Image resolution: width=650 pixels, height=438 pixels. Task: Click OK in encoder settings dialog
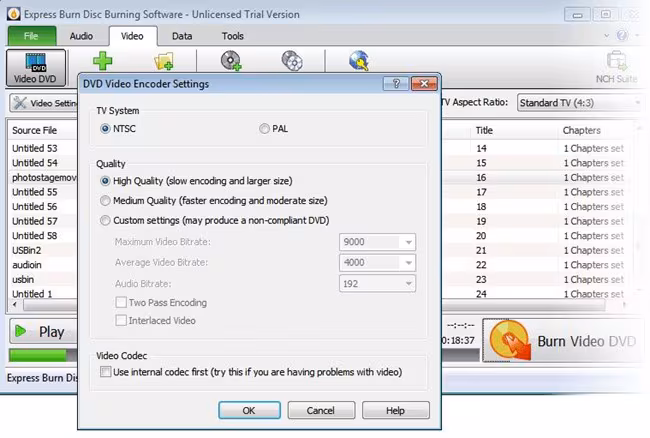[249, 410]
